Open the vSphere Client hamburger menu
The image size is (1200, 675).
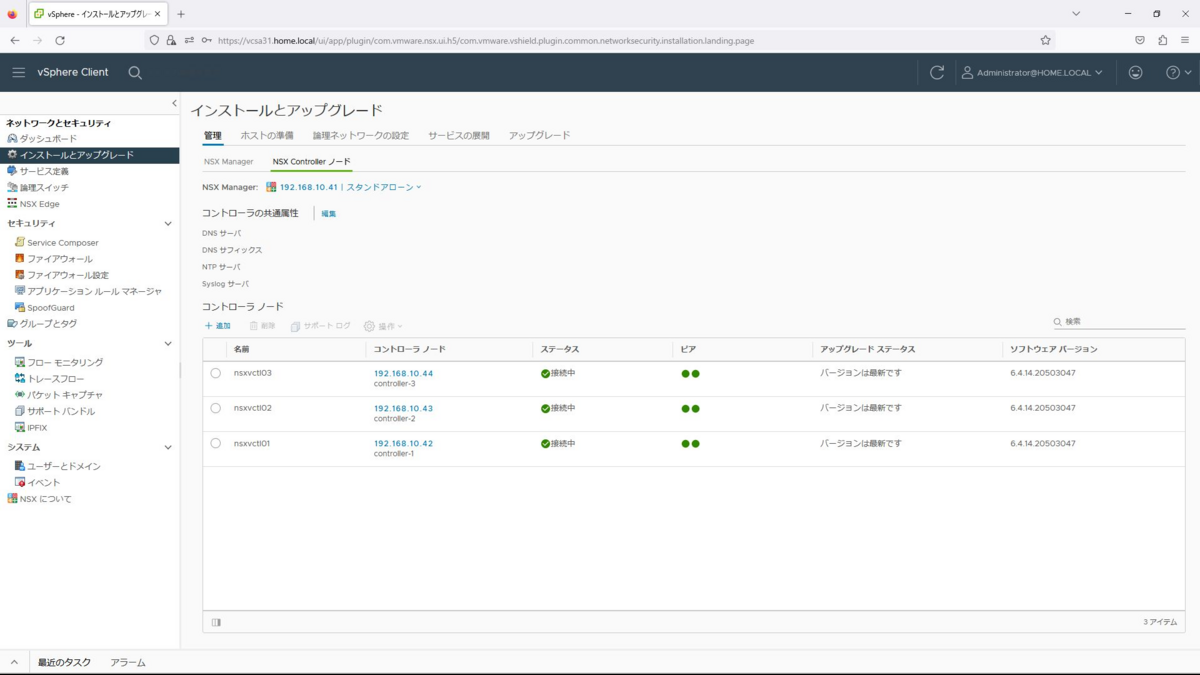[x=18, y=73]
